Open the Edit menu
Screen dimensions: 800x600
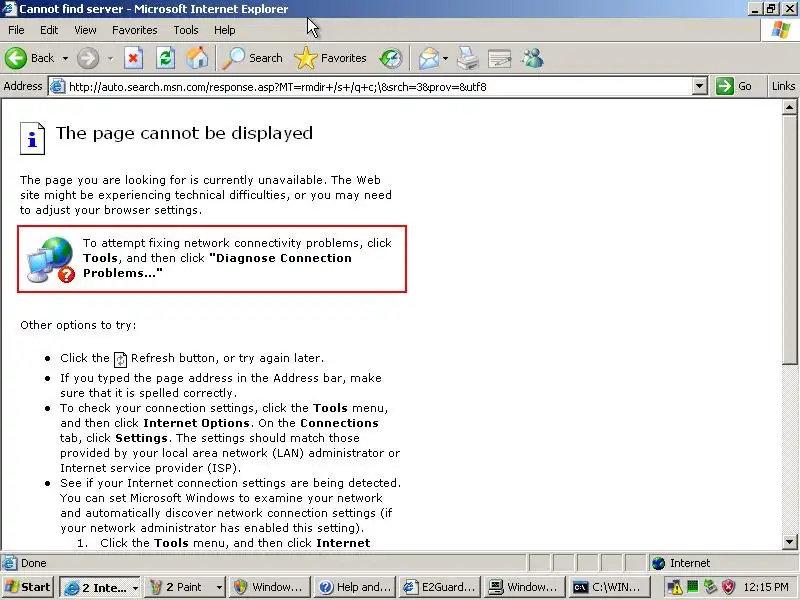(49, 30)
